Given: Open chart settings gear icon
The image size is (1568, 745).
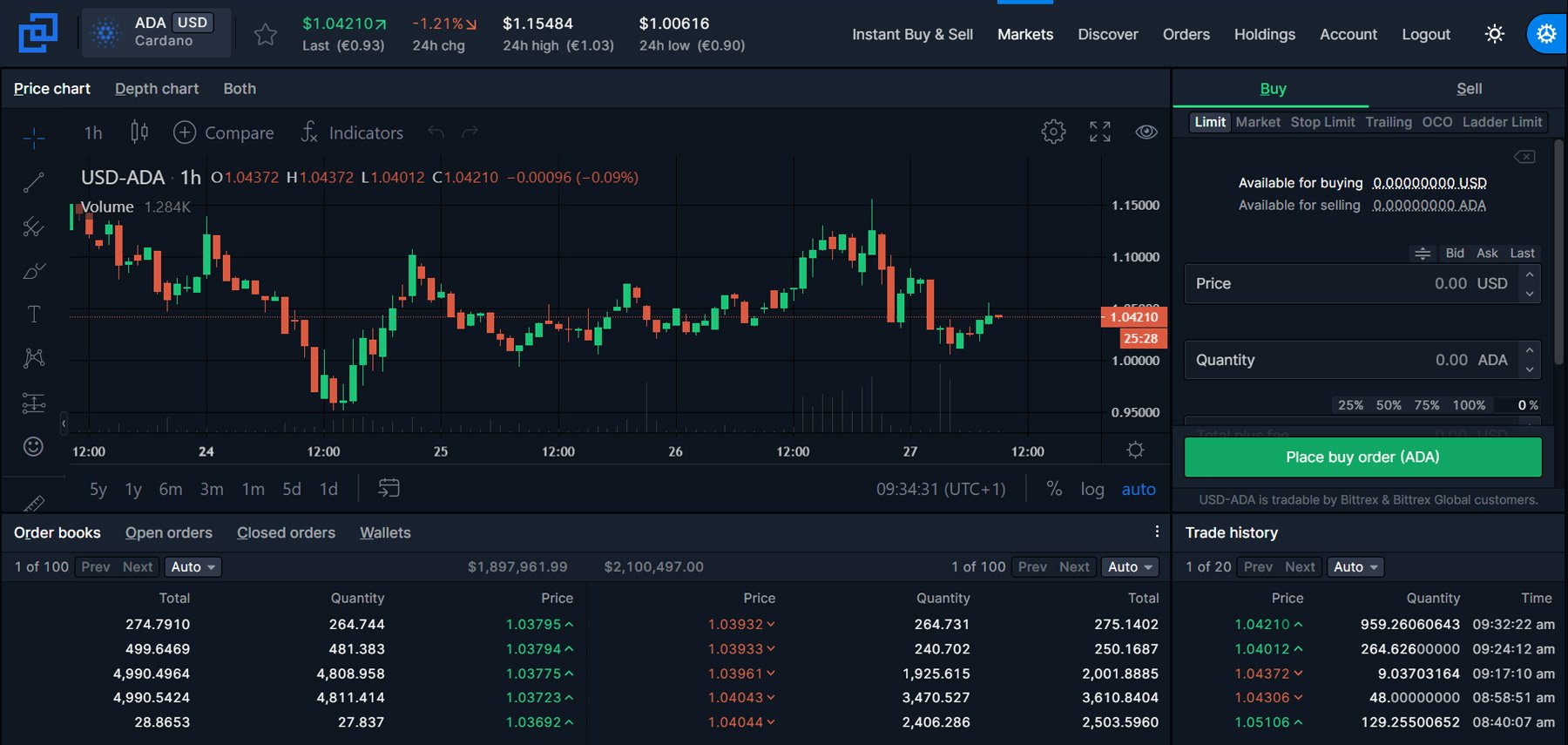Looking at the screenshot, I should click(x=1053, y=132).
